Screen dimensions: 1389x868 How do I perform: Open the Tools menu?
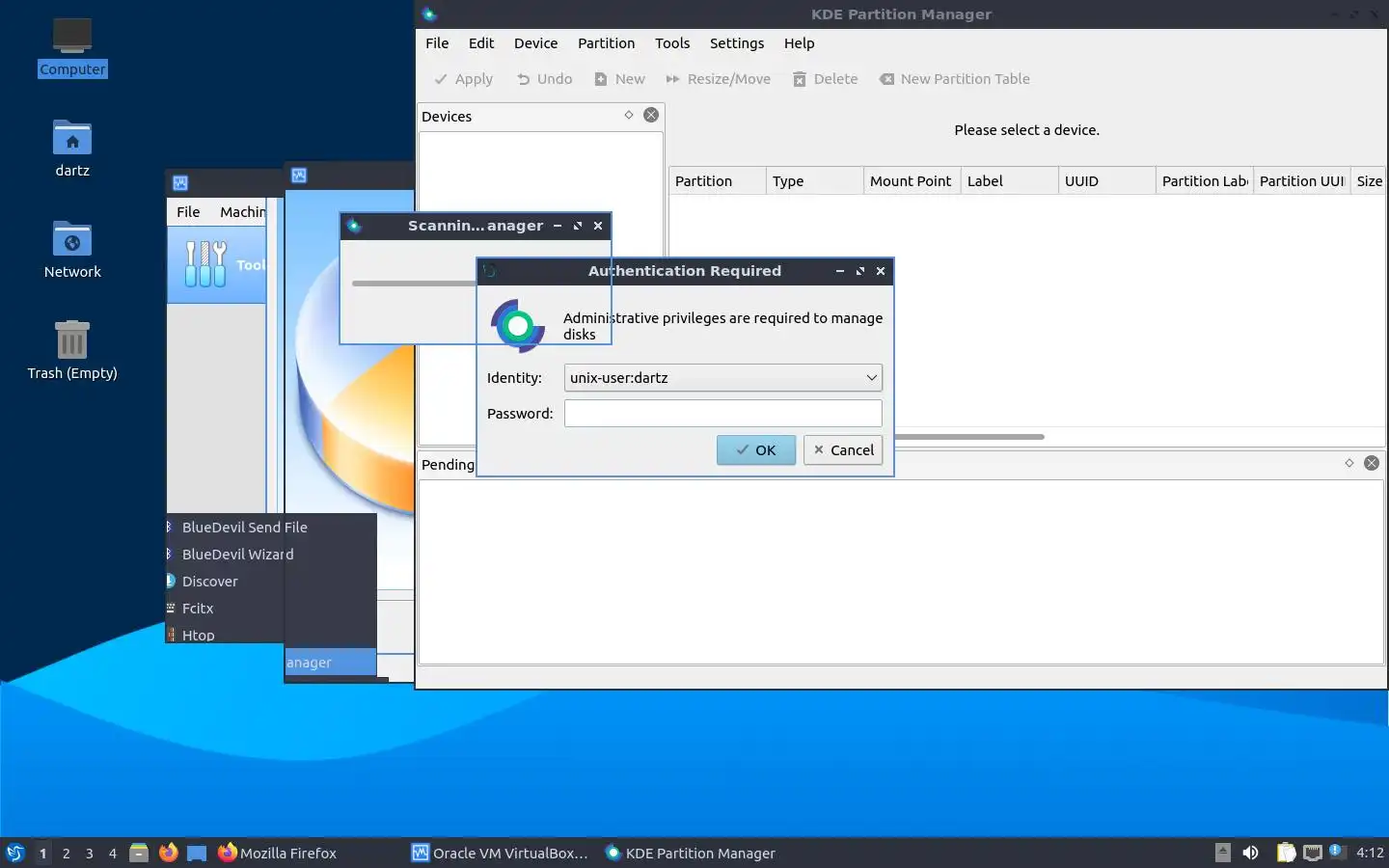coord(672,43)
